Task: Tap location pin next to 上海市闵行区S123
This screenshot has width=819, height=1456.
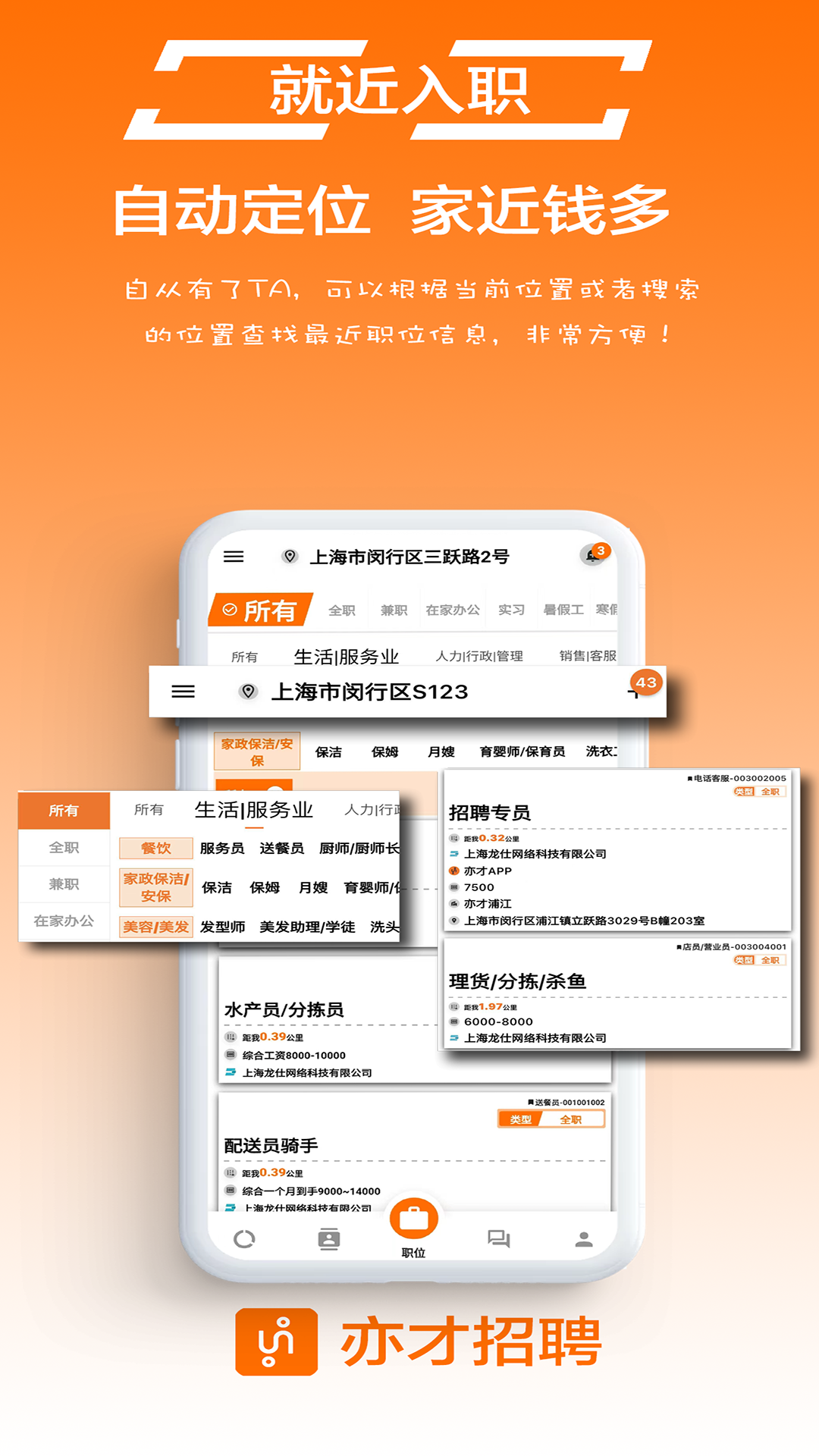Action: 248,692
